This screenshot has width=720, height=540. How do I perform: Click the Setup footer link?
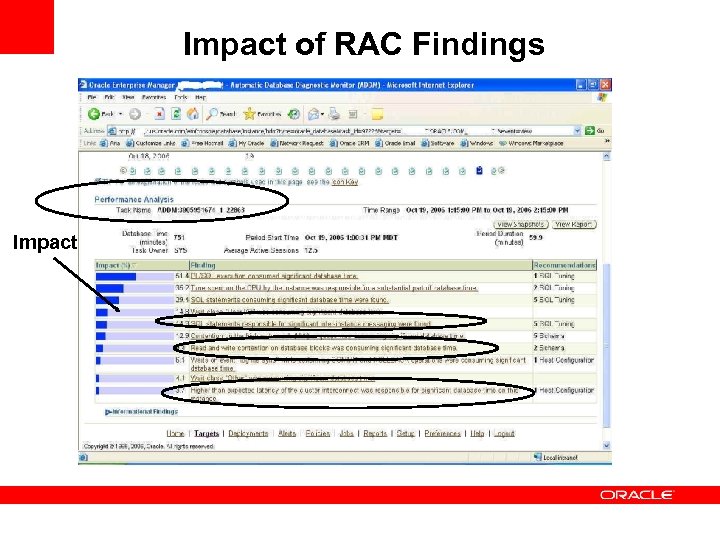point(405,433)
